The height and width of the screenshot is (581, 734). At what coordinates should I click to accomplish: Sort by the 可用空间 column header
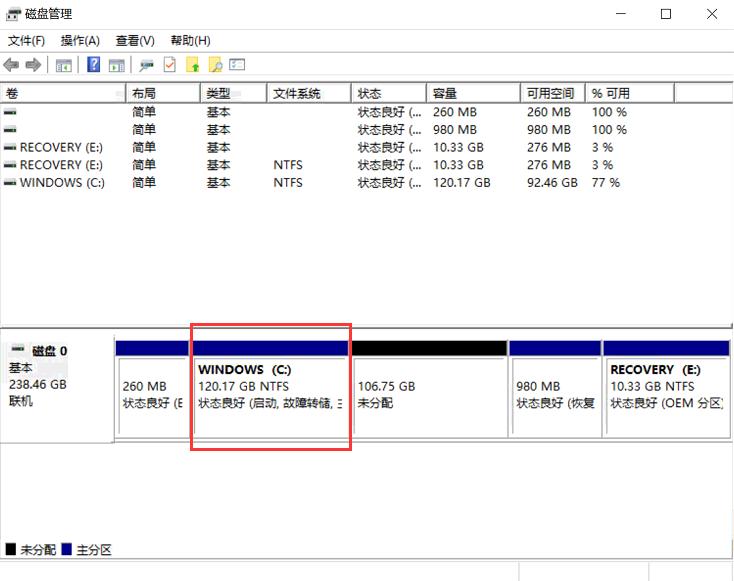coord(553,93)
